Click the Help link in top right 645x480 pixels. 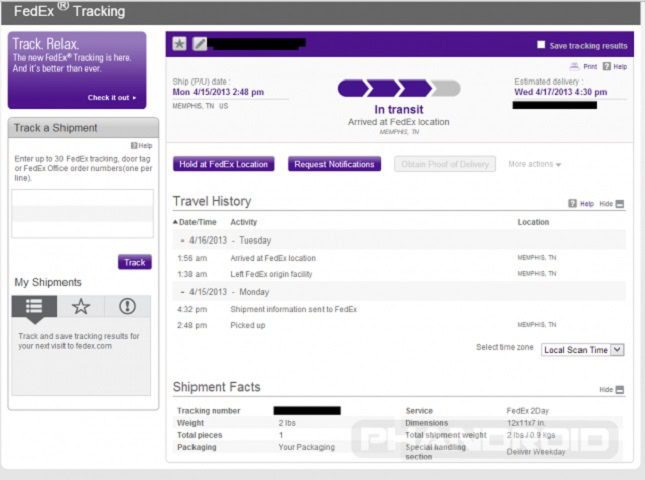tap(620, 66)
